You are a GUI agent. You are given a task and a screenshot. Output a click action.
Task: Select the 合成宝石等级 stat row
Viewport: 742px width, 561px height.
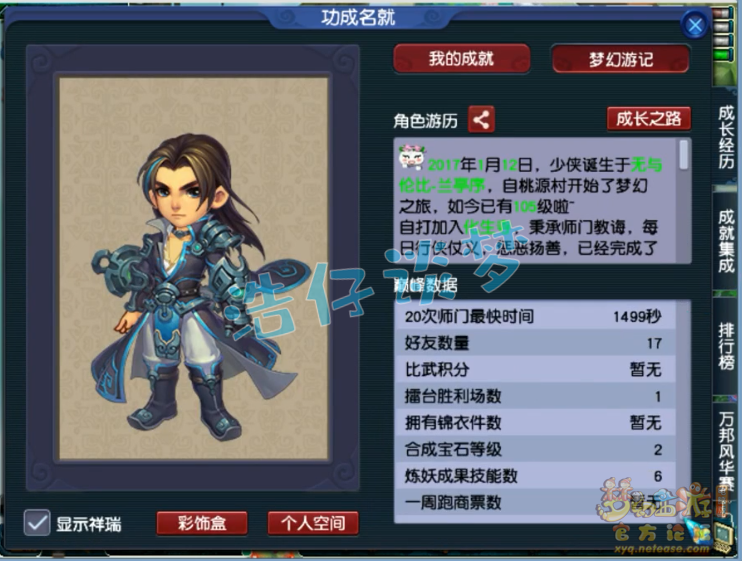(x=533, y=449)
